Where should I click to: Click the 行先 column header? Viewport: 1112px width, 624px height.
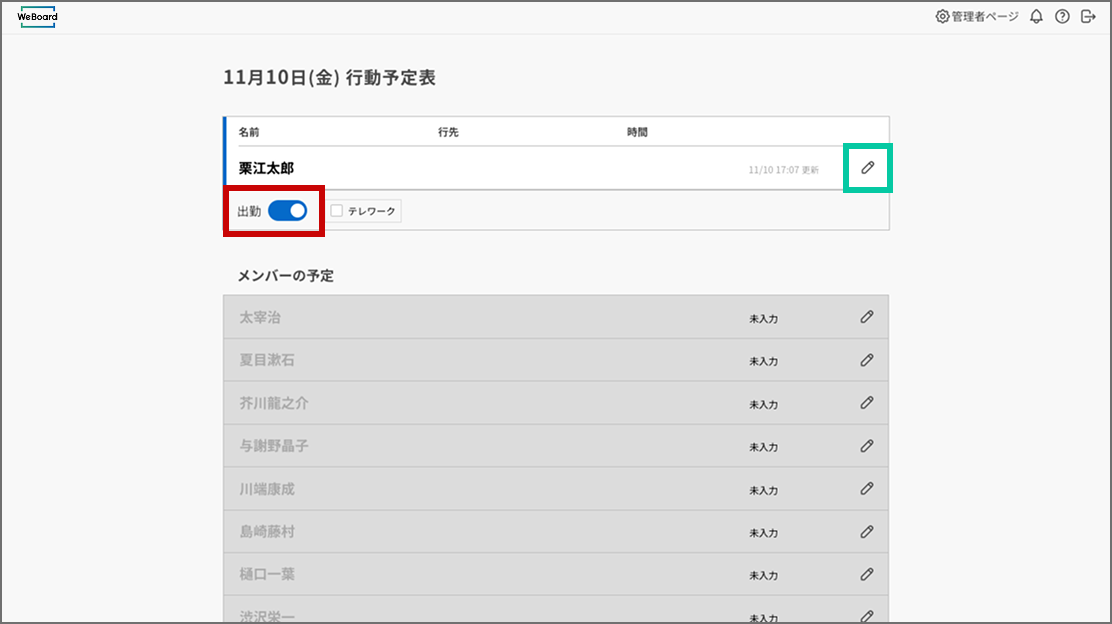[448, 132]
